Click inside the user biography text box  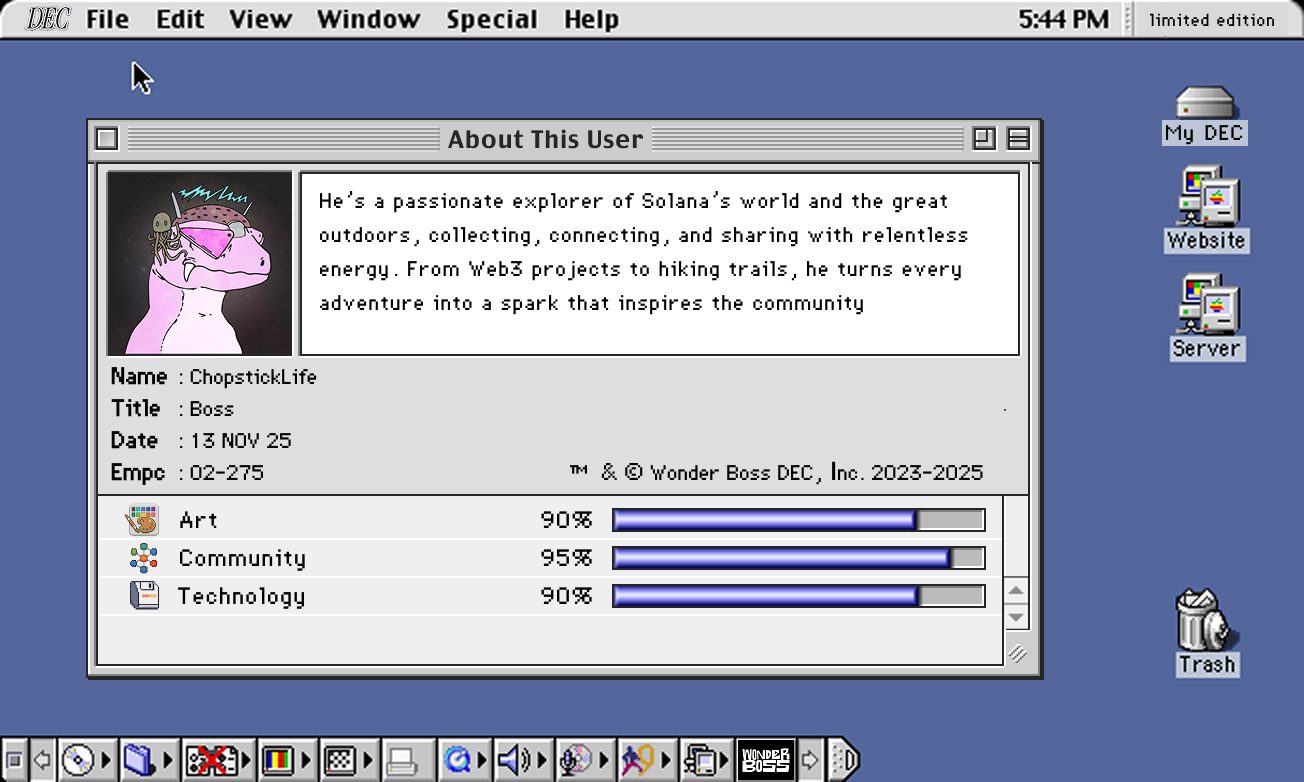660,263
